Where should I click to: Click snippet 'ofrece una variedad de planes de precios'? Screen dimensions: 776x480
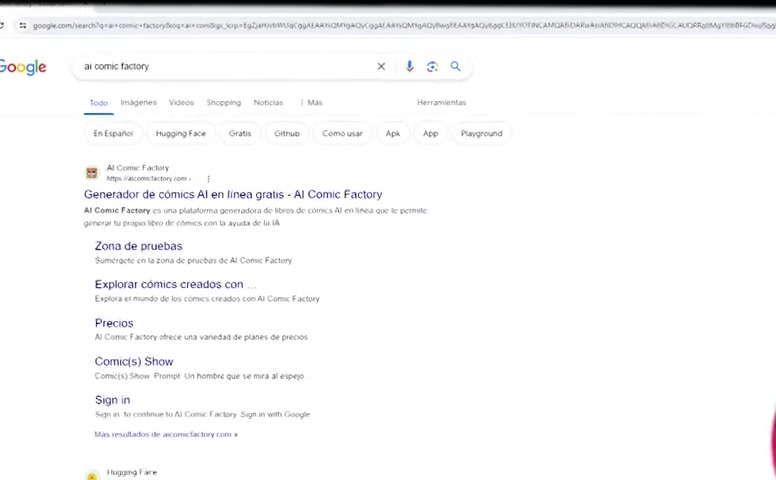[234, 337]
